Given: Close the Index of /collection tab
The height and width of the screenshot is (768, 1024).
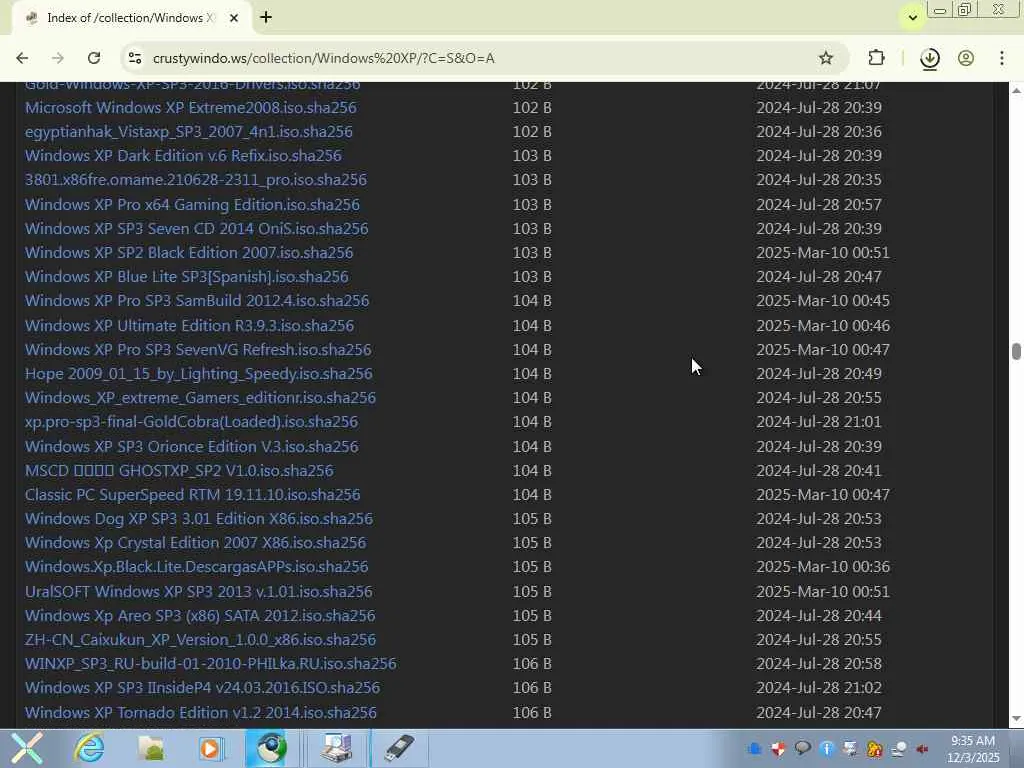Looking at the screenshot, I should 234,18.
